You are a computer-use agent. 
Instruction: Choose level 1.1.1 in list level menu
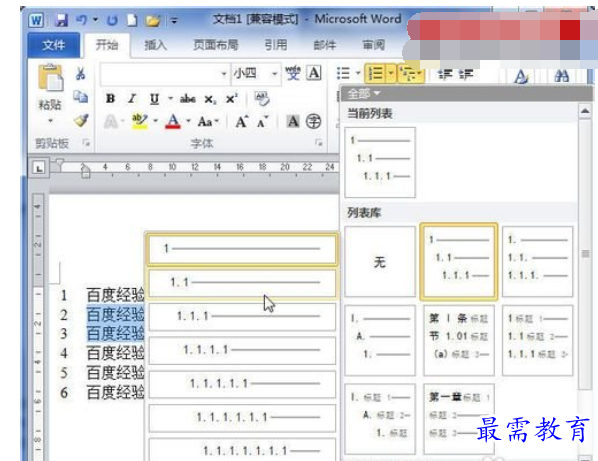[x=242, y=316]
